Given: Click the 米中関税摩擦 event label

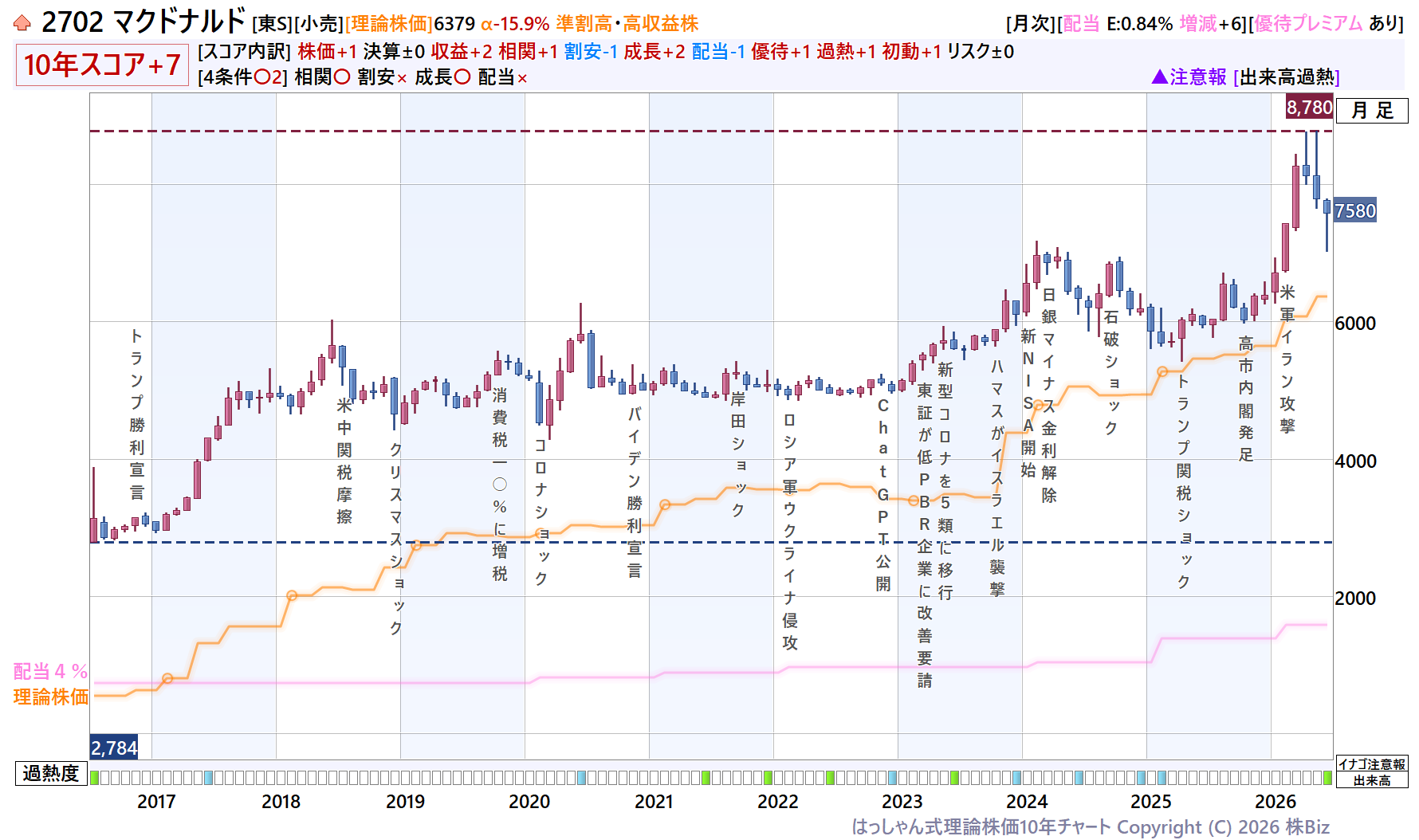Looking at the screenshot, I should 344,461.
